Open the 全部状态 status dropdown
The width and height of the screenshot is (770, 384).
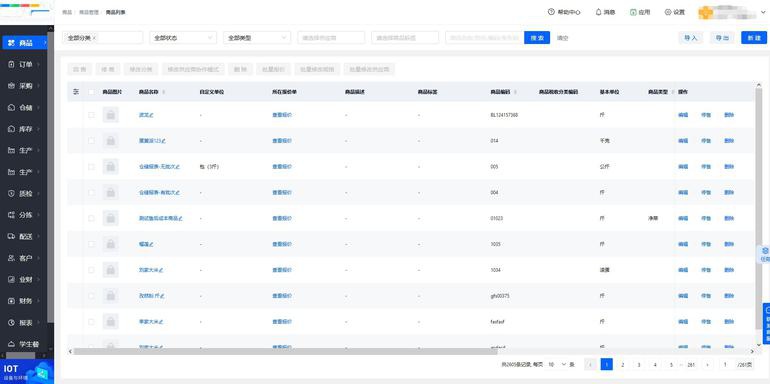coord(183,38)
